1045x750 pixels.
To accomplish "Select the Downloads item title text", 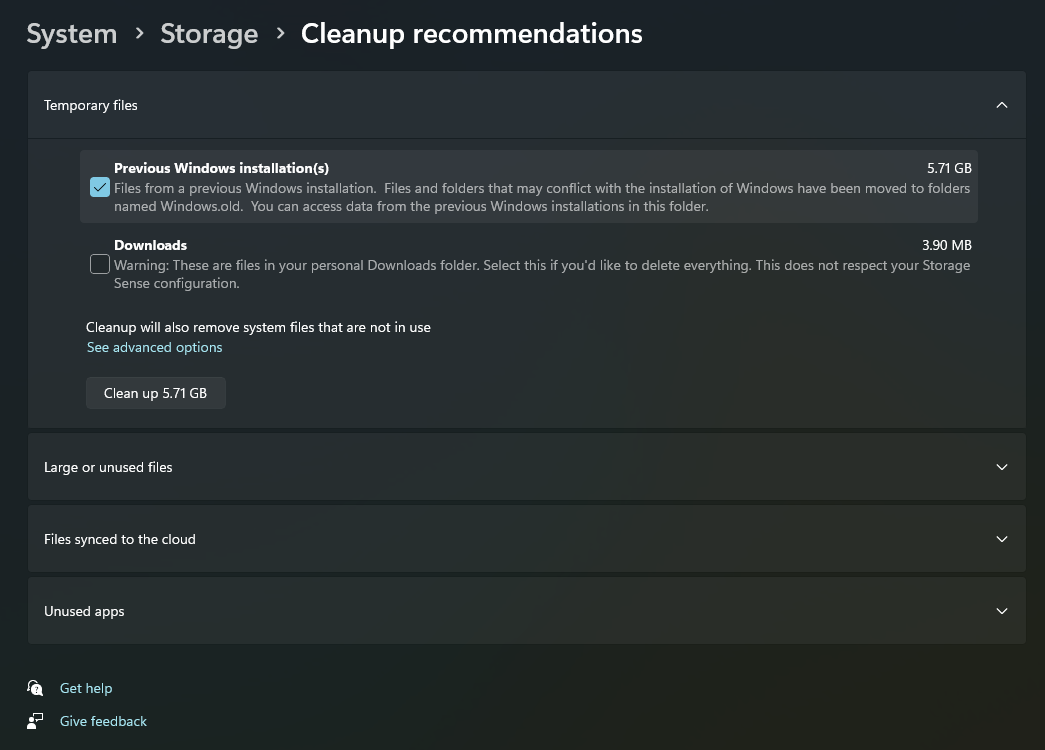I will point(150,245).
